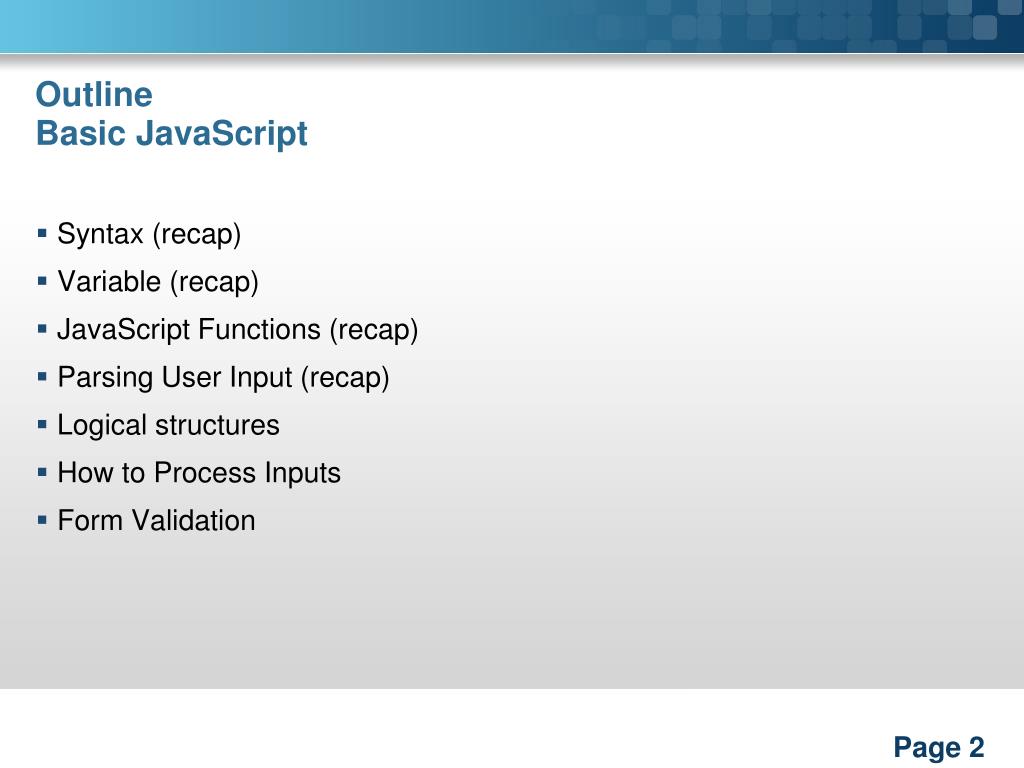Select the Syntax (recap) outline item
The height and width of the screenshot is (768, 1024).
[x=149, y=234]
